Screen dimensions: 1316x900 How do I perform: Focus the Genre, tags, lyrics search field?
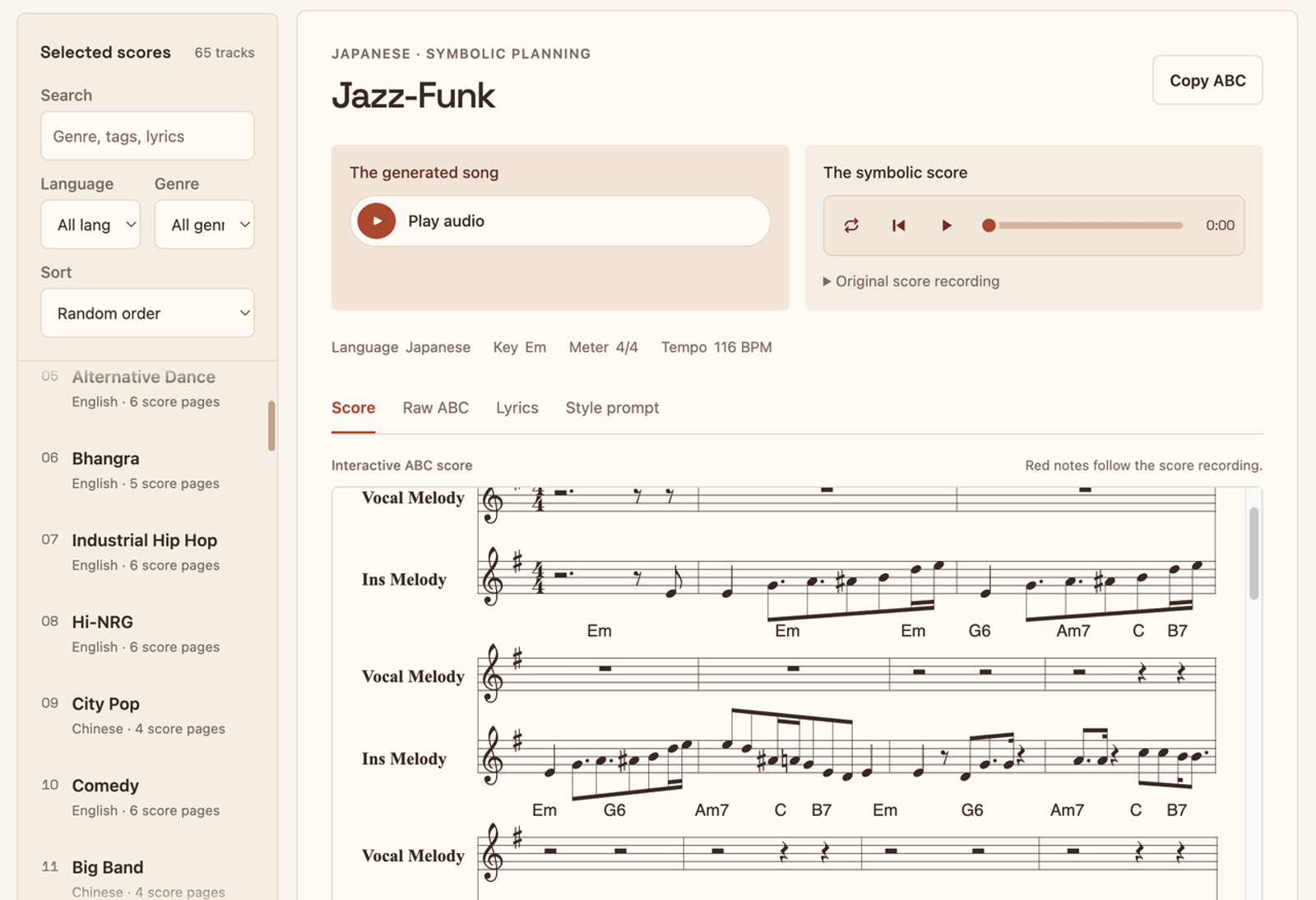pos(147,137)
